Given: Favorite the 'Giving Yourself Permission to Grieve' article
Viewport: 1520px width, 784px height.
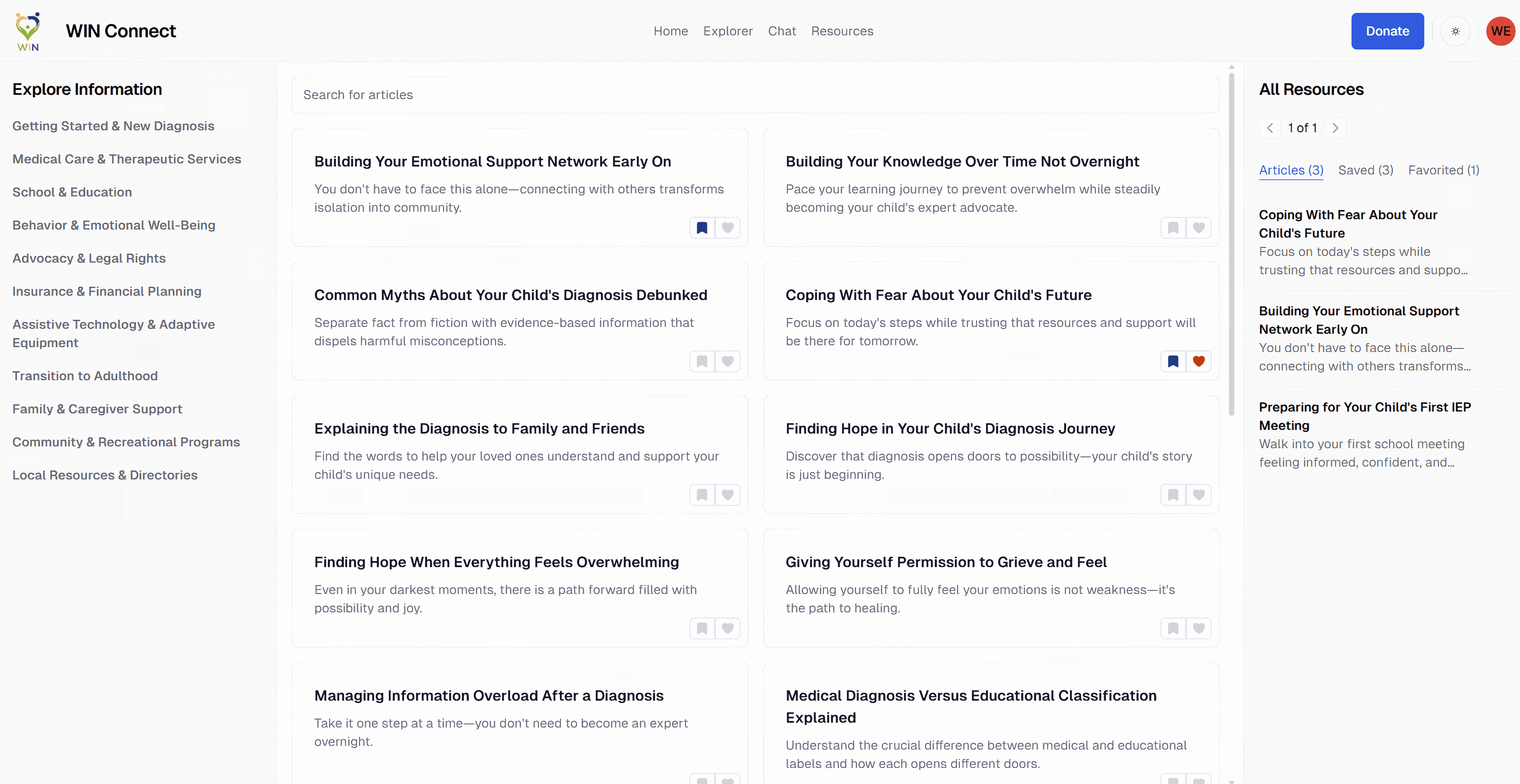Looking at the screenshot, I should pyautogui.click(x=1199, y=628).
